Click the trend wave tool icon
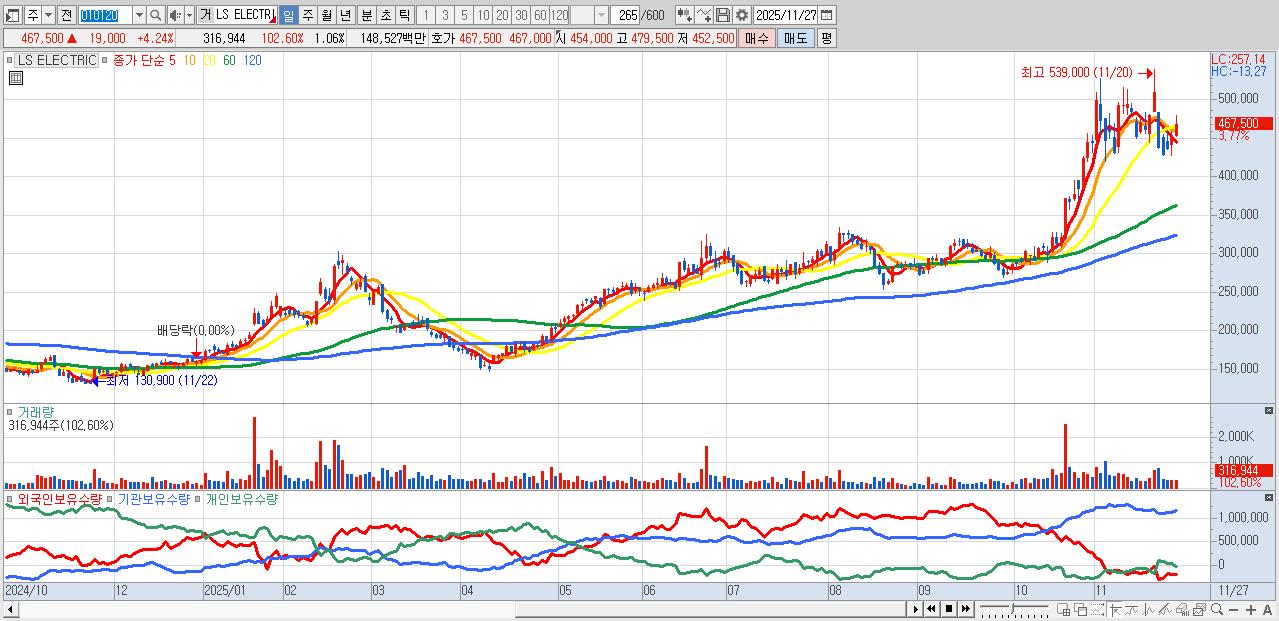 pyautogui.click(x=1131, y=609)
